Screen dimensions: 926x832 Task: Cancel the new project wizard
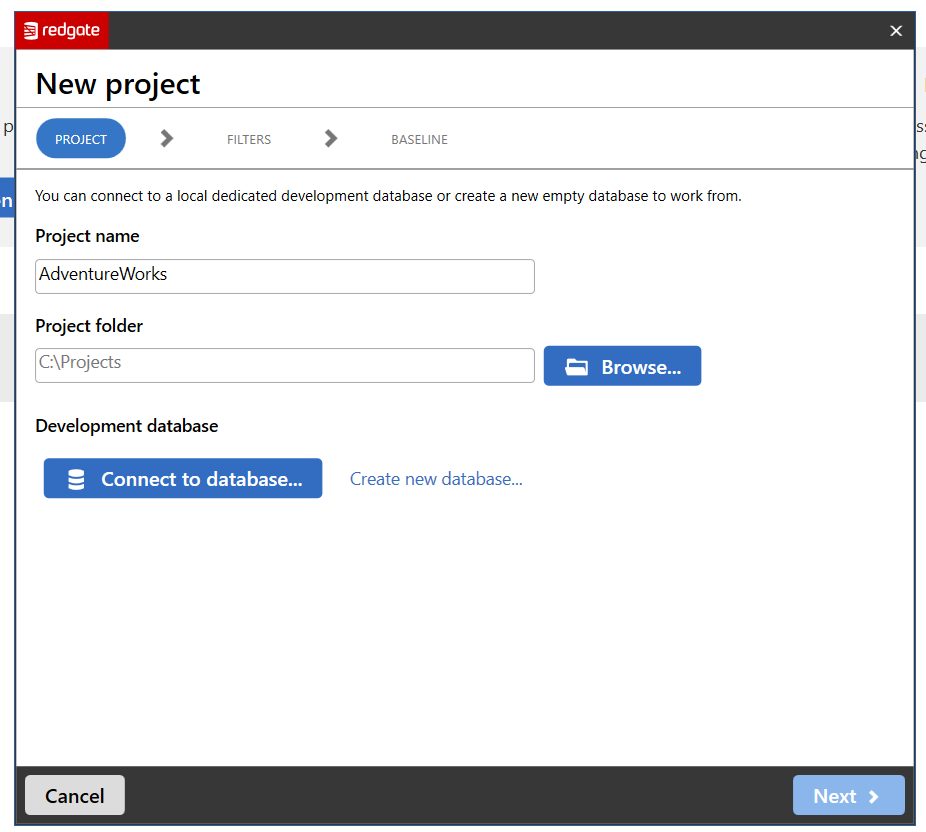tap(75, 796)
